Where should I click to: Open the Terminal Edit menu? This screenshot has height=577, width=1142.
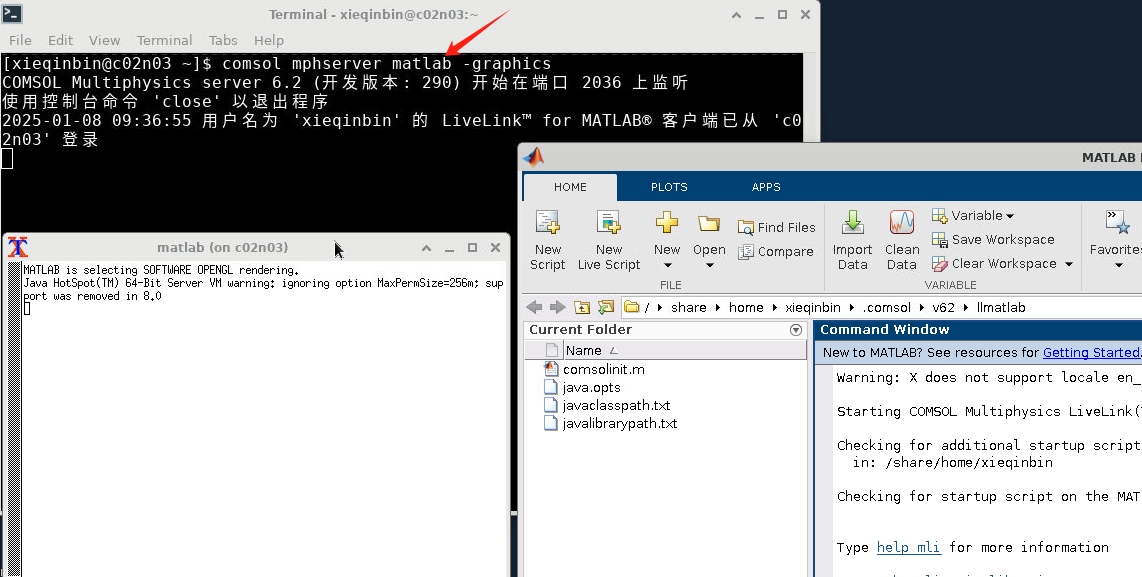point(60,40)
